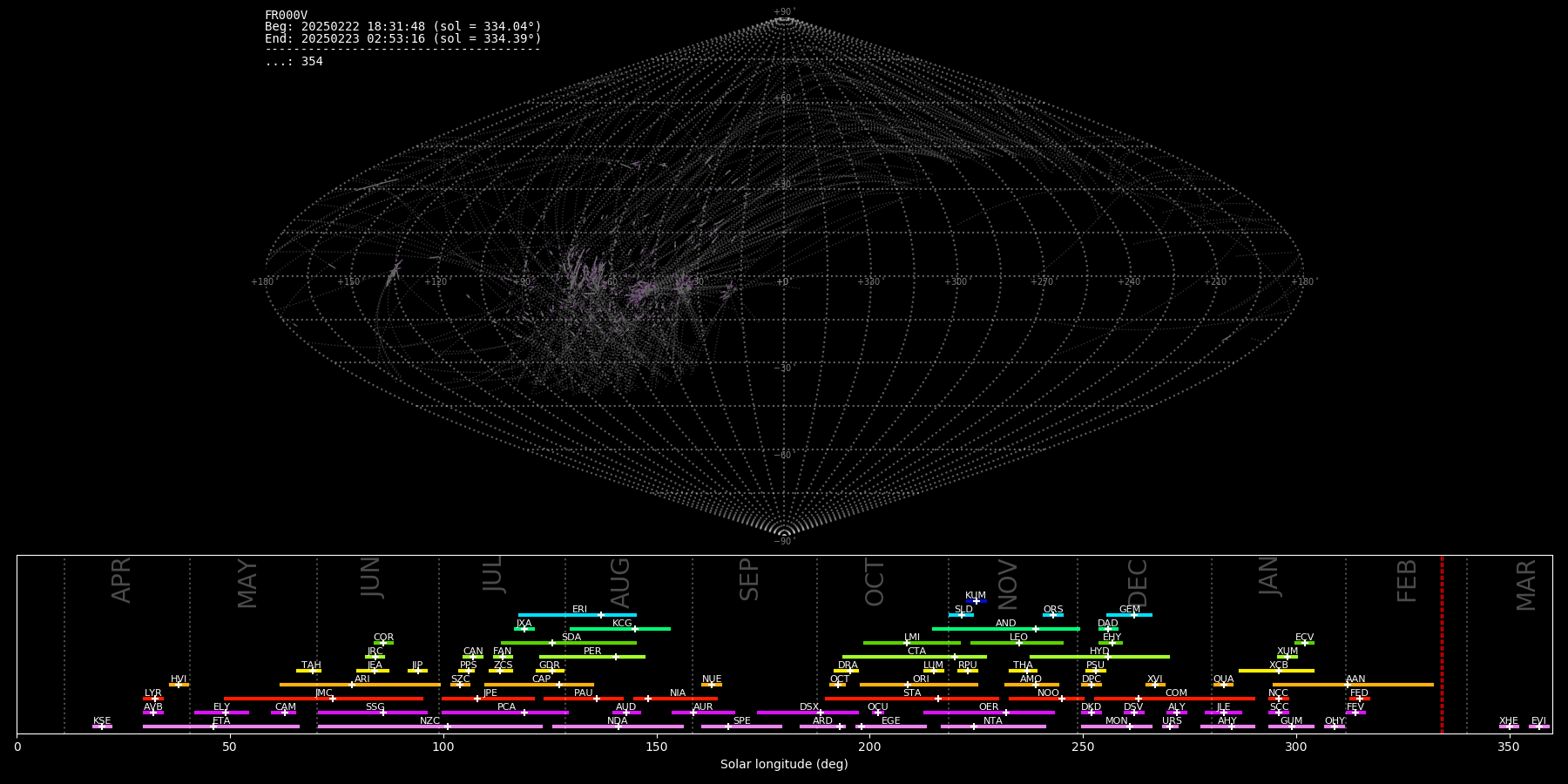Click the XCB shower label
1568x784 pixels.
point(1279,666)
